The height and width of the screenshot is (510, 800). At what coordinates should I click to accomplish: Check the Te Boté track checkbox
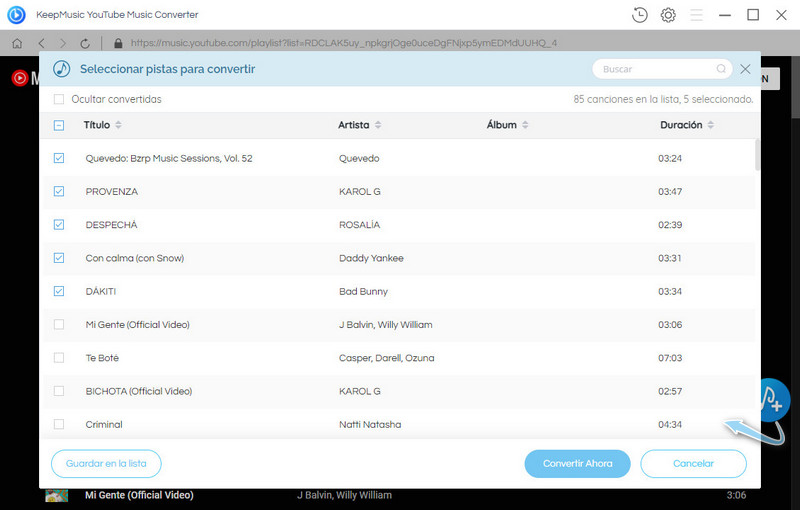tap(59, 358)
